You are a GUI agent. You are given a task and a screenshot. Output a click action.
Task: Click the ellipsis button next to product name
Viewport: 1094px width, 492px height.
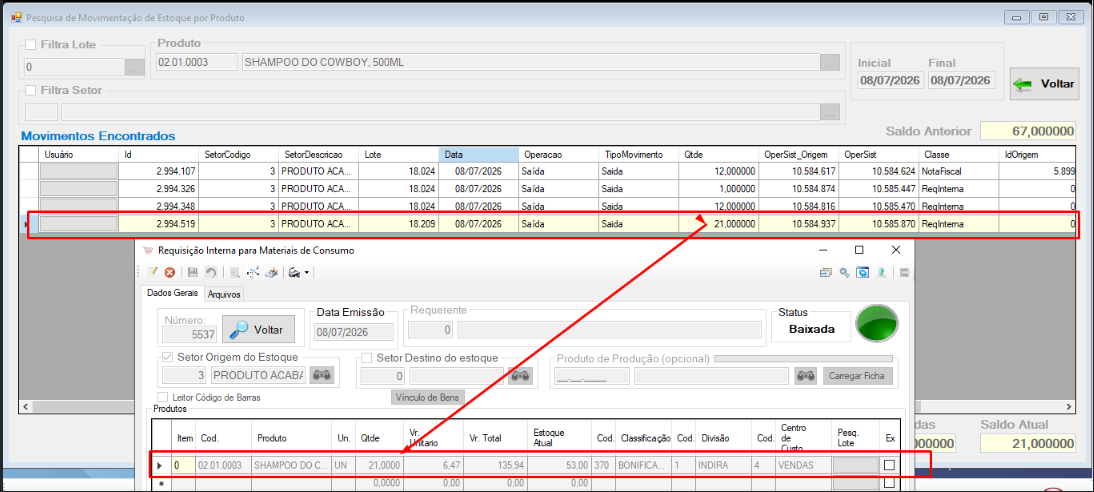point(829,63)
